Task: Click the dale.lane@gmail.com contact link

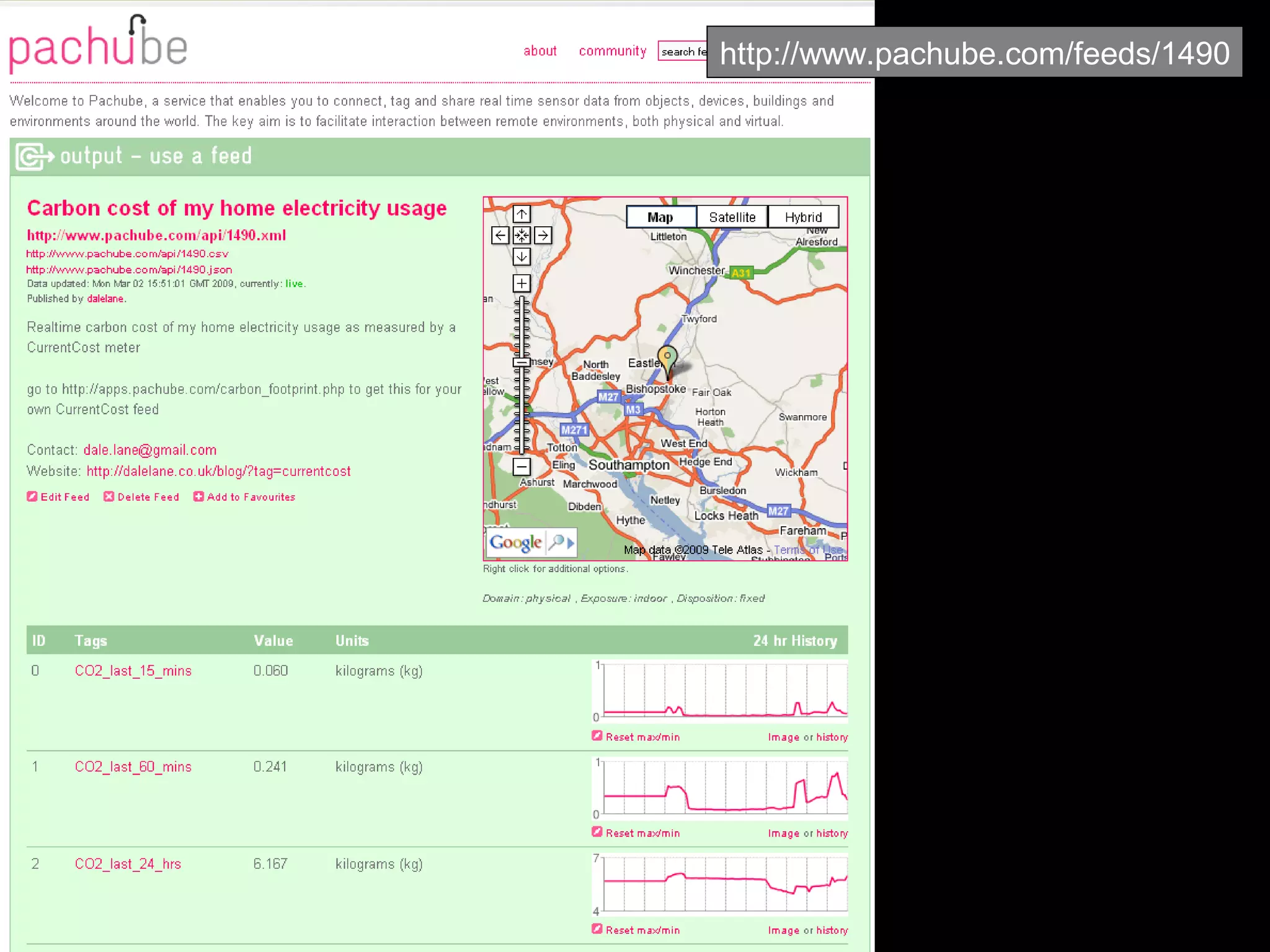Action: pos(150,450)
